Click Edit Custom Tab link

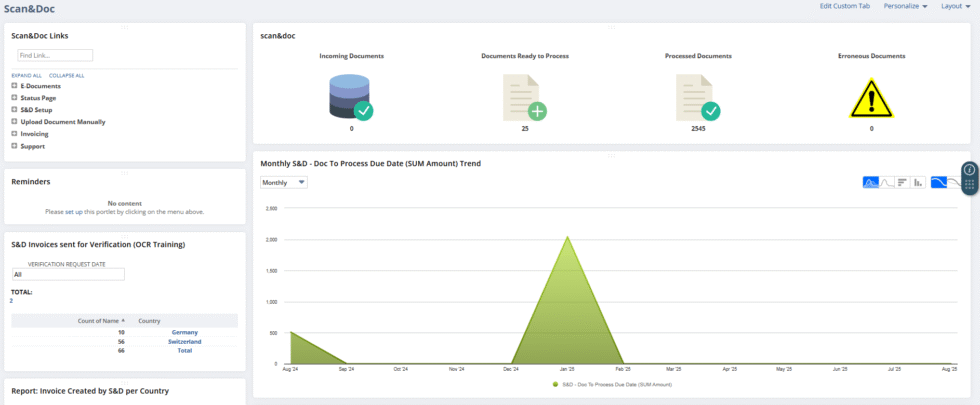point(844,6)
